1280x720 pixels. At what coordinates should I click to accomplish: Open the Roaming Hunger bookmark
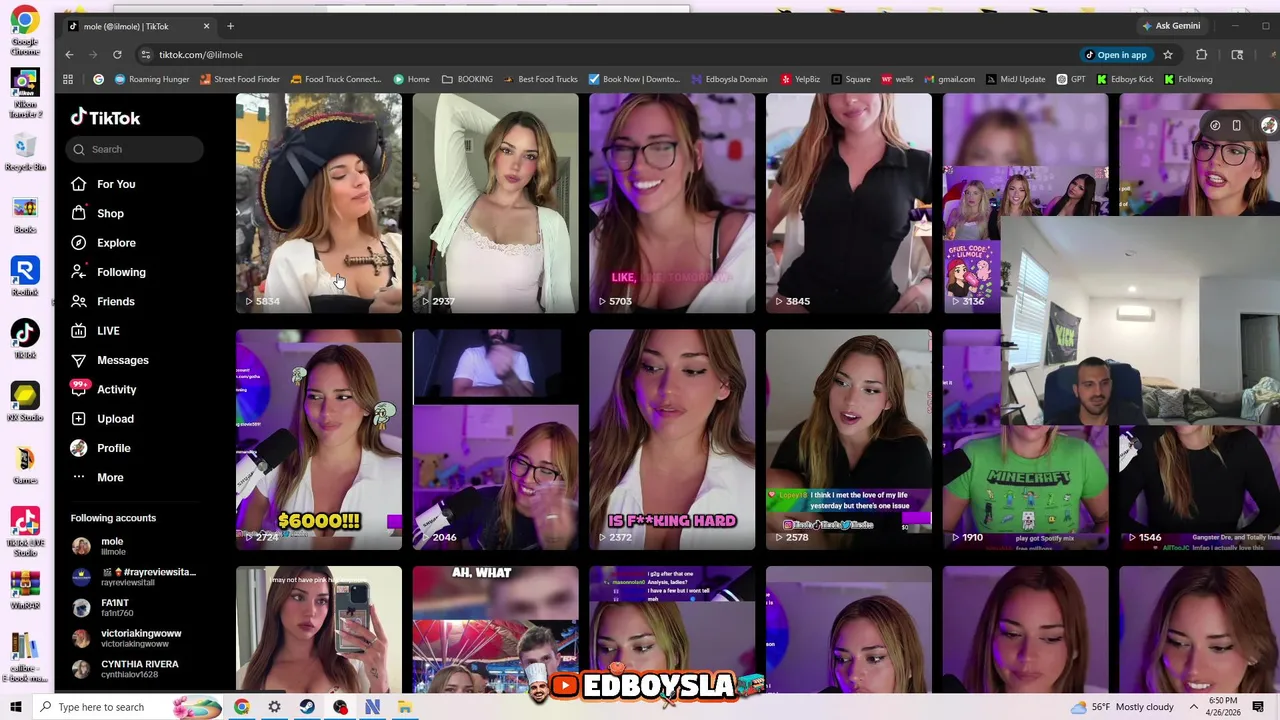(x=152, y=79)
